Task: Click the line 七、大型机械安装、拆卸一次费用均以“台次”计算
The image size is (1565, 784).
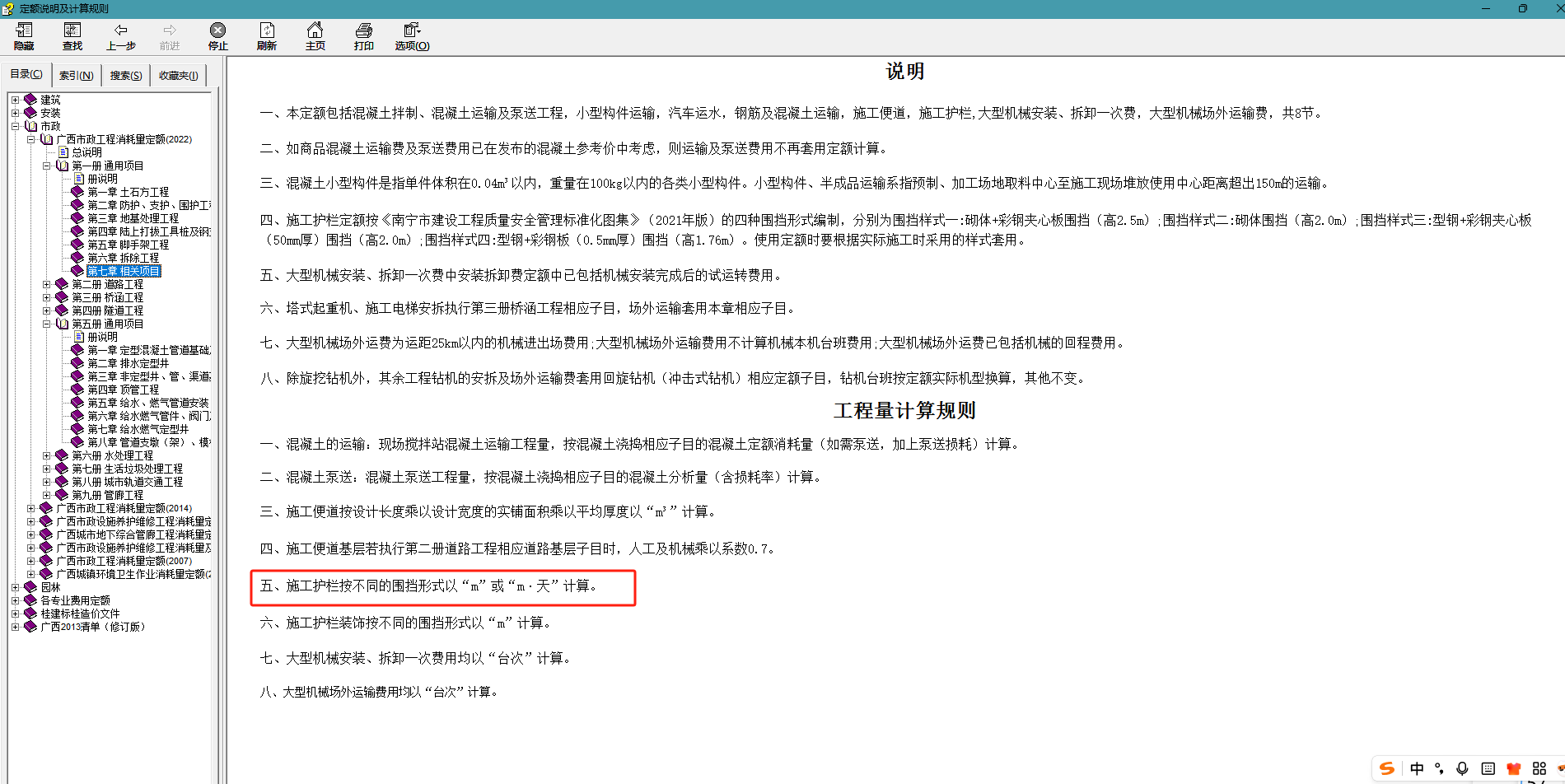Action: coord(416,658)
